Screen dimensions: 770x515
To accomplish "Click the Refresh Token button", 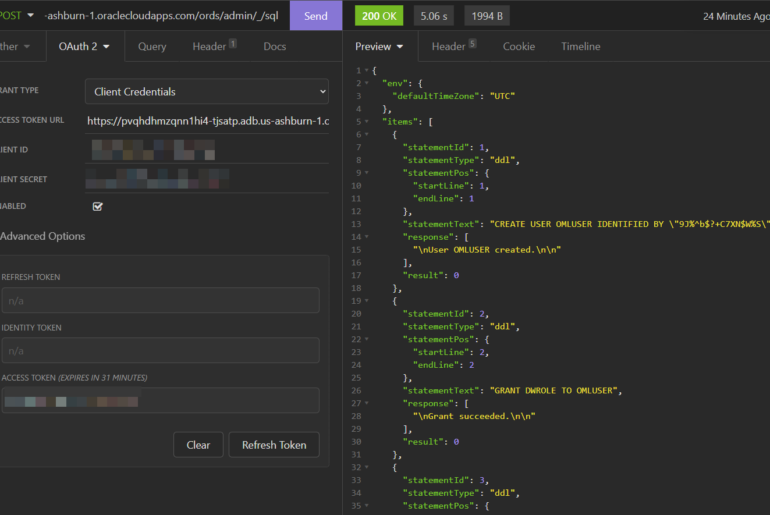I will click(274, 445).
